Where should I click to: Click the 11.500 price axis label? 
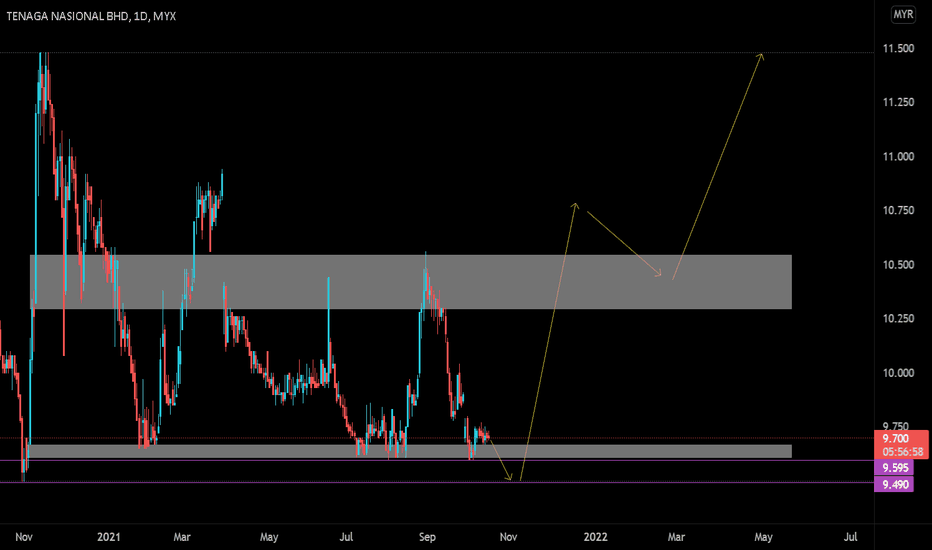(x=898, y=49)
